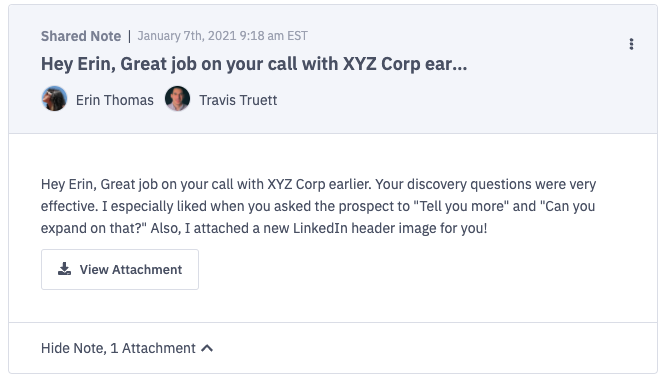Click the January 7th, 2021 timestamp

(222, 36)
